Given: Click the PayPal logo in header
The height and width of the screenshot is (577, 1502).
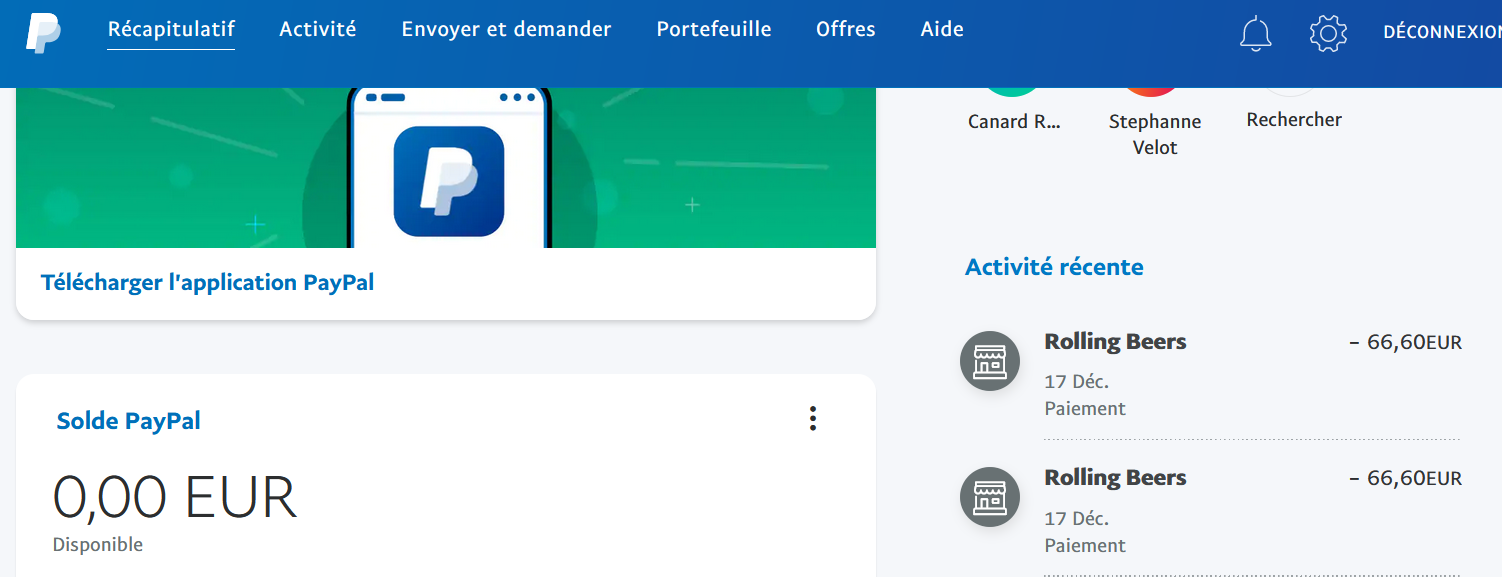Looking at the screenshot, I should coord(43,33).
